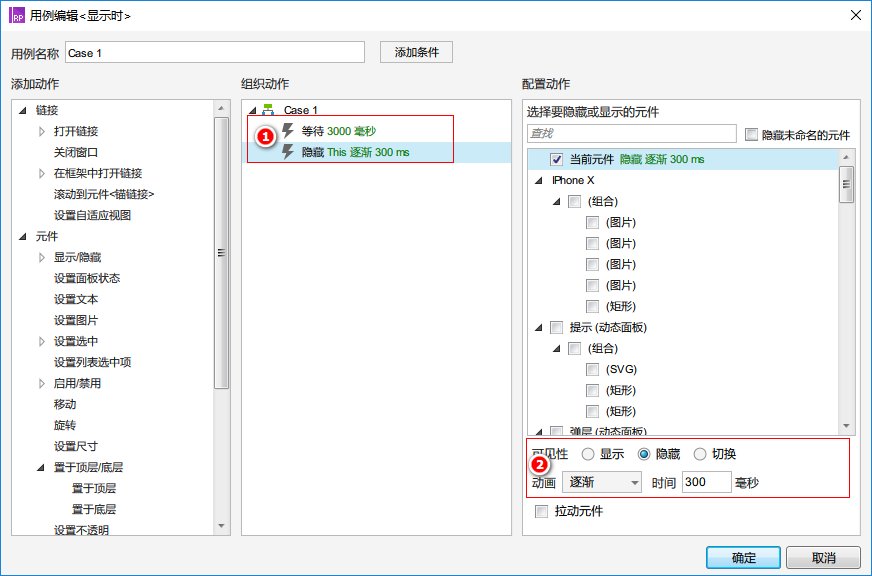Image resolution: width=872 pixels, height=576 pixels.
Task: Click the 查找 search field
Action: click(x=631, y=133)
